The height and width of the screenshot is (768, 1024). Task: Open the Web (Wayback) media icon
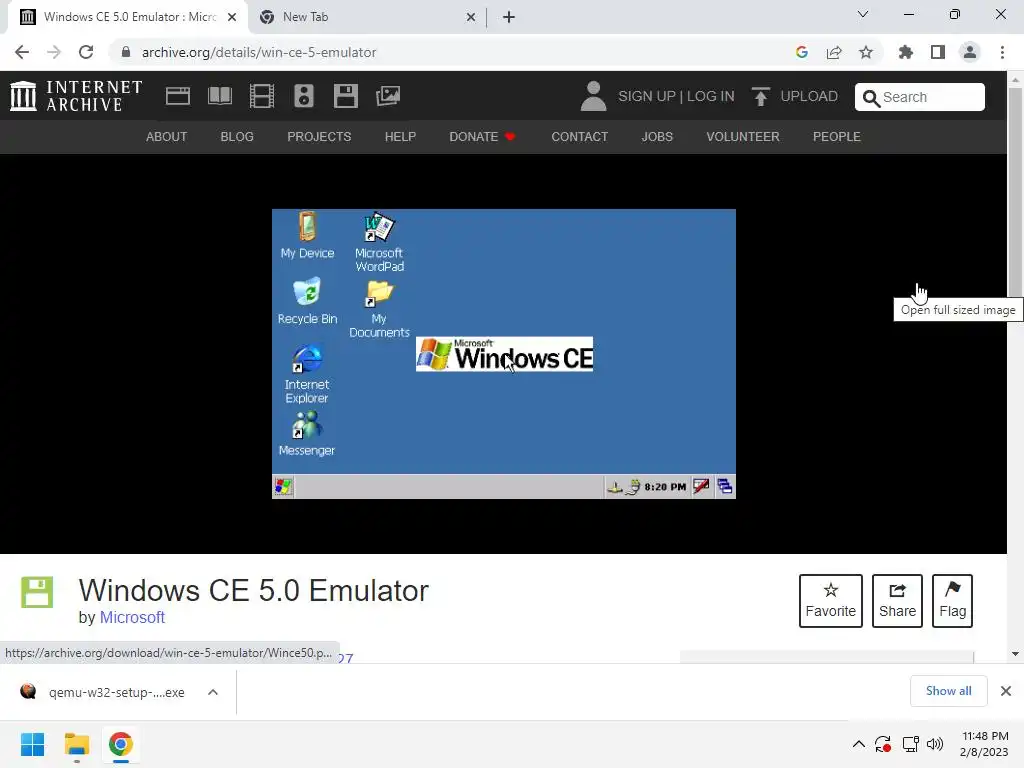click(178, 96)
